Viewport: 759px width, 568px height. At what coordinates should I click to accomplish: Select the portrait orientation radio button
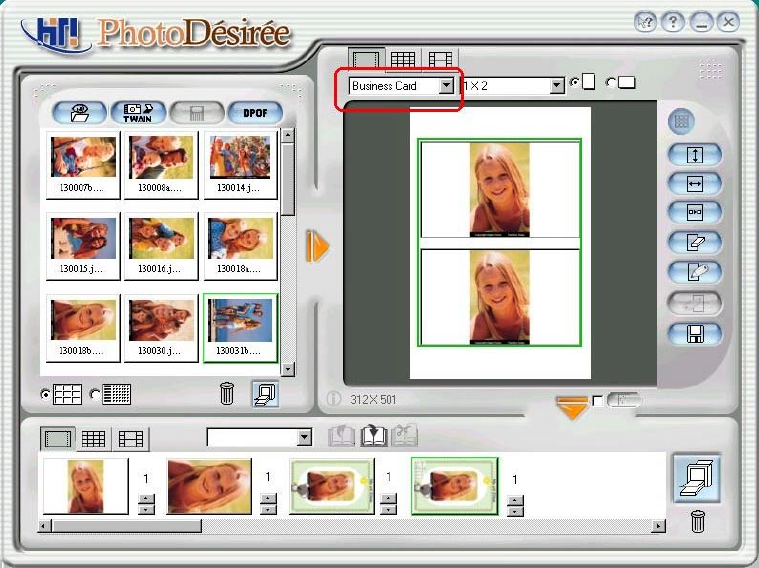click(575, 83)
